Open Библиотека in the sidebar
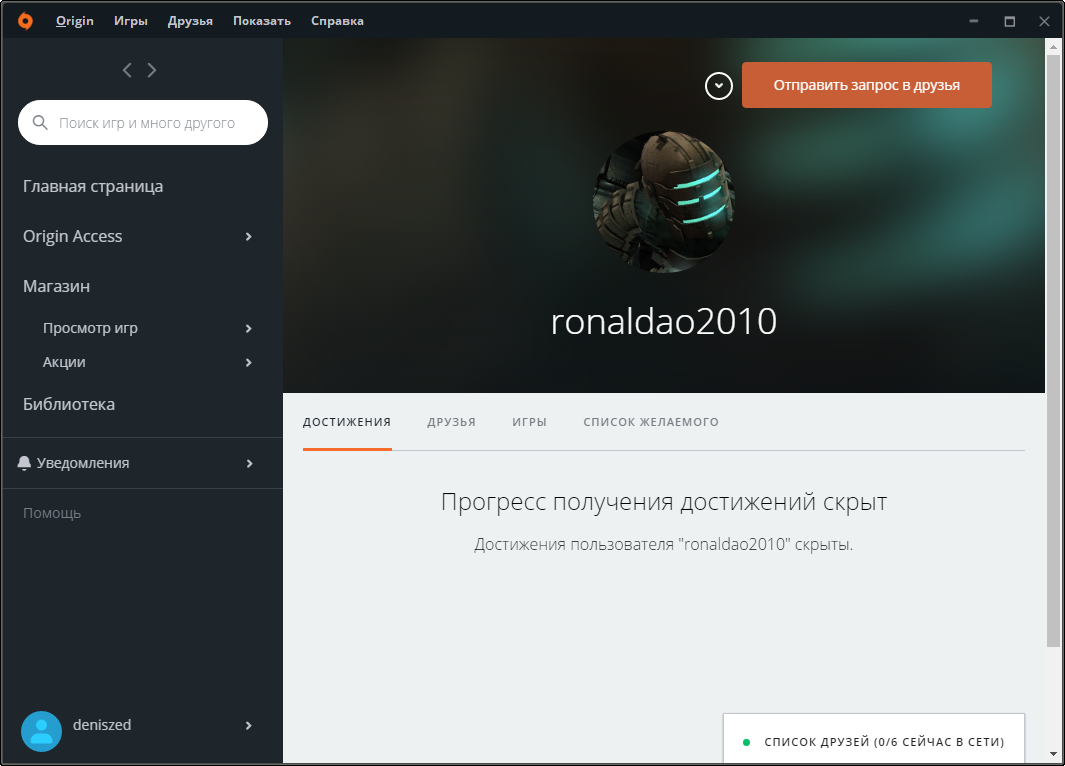 69,405
